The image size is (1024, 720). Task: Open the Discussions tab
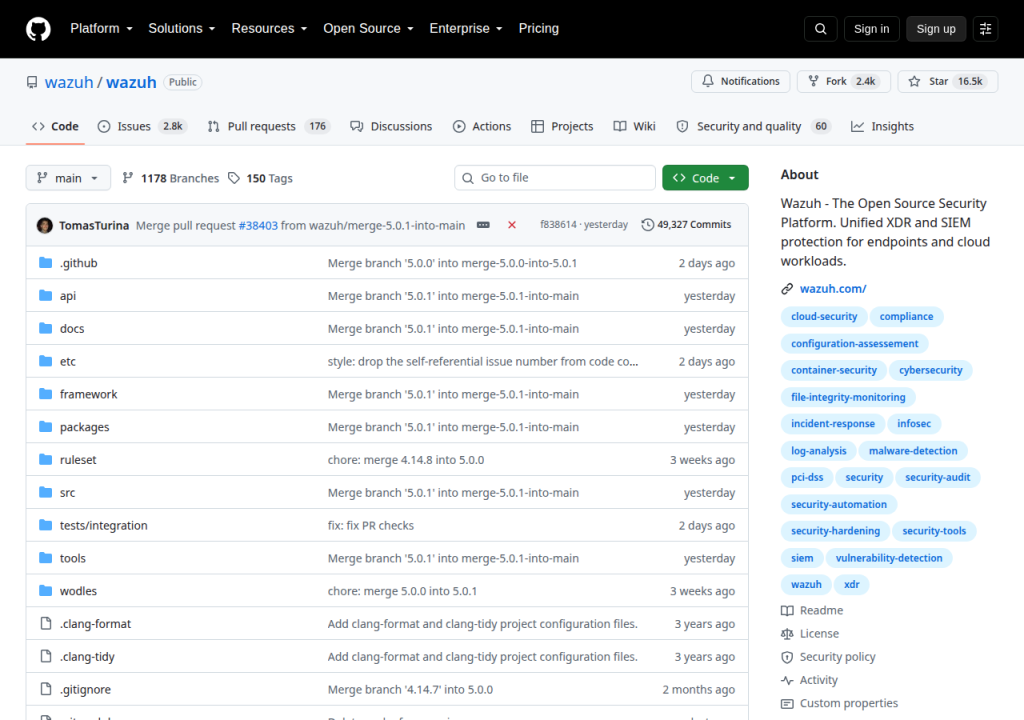tap(391, 127)
